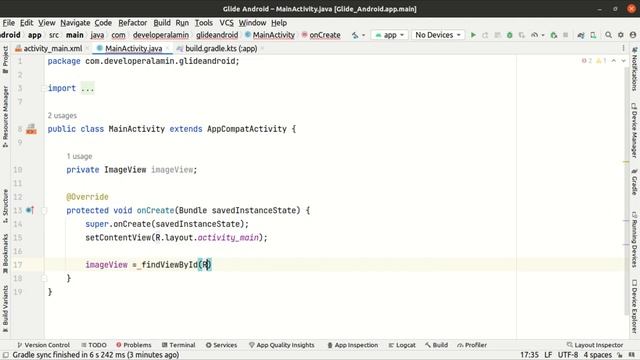Toggle tool window bars icon in status bar
This screenshot has height=360, width=640.
tap(6, 355)
